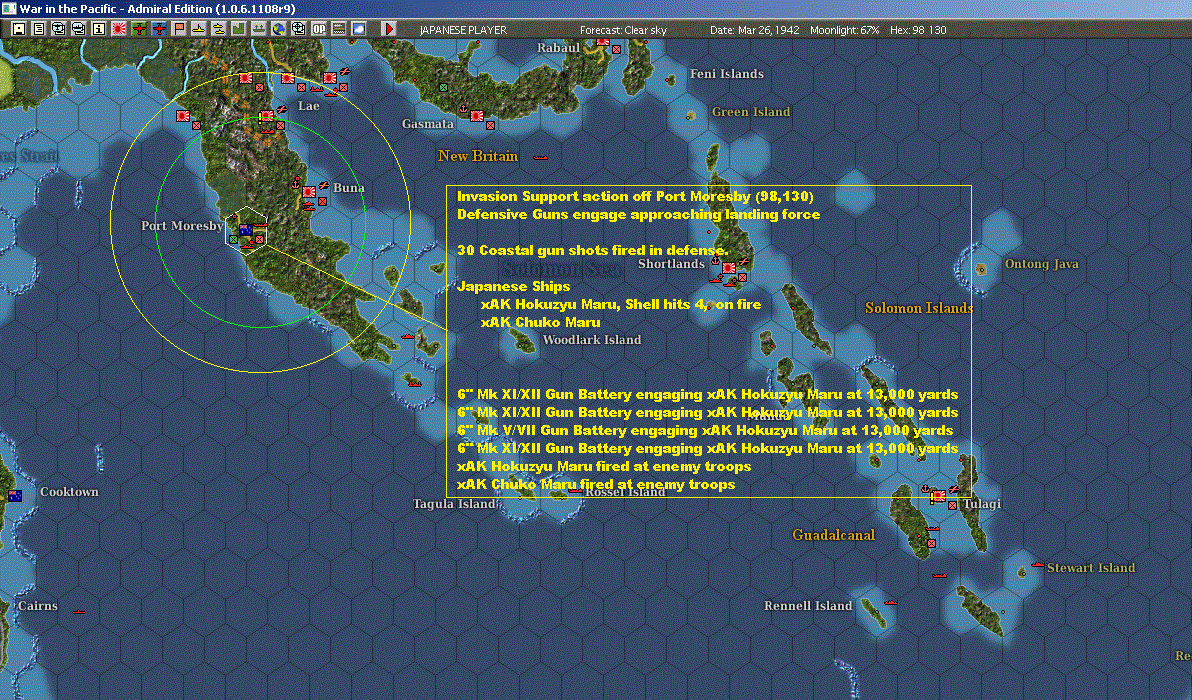
Task: Select the red ship icon below New Britain
Action: click(x=541, y=157)
